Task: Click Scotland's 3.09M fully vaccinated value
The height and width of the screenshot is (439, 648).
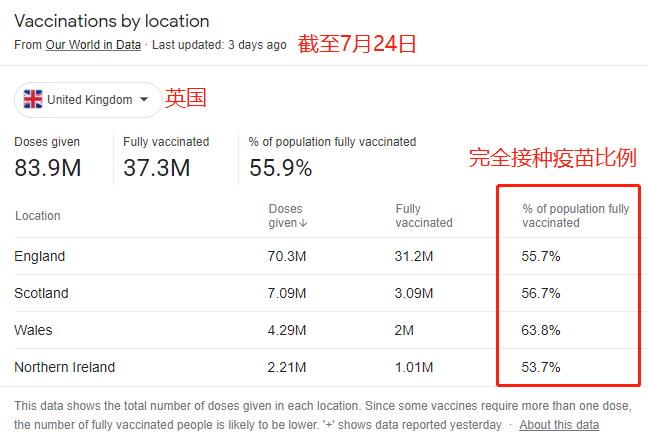Action: click(414, 293)
